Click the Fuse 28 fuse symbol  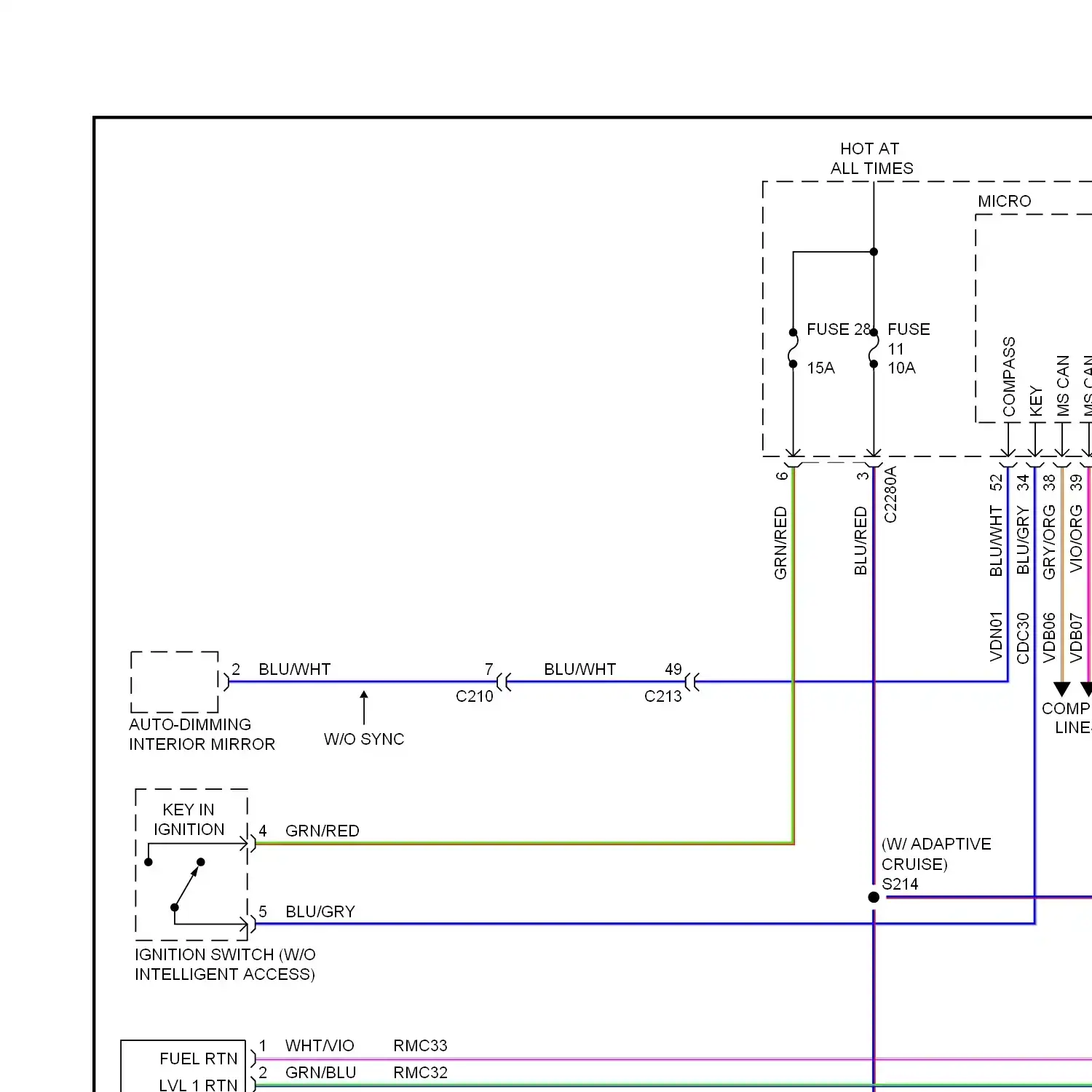(x=793, y=348)
